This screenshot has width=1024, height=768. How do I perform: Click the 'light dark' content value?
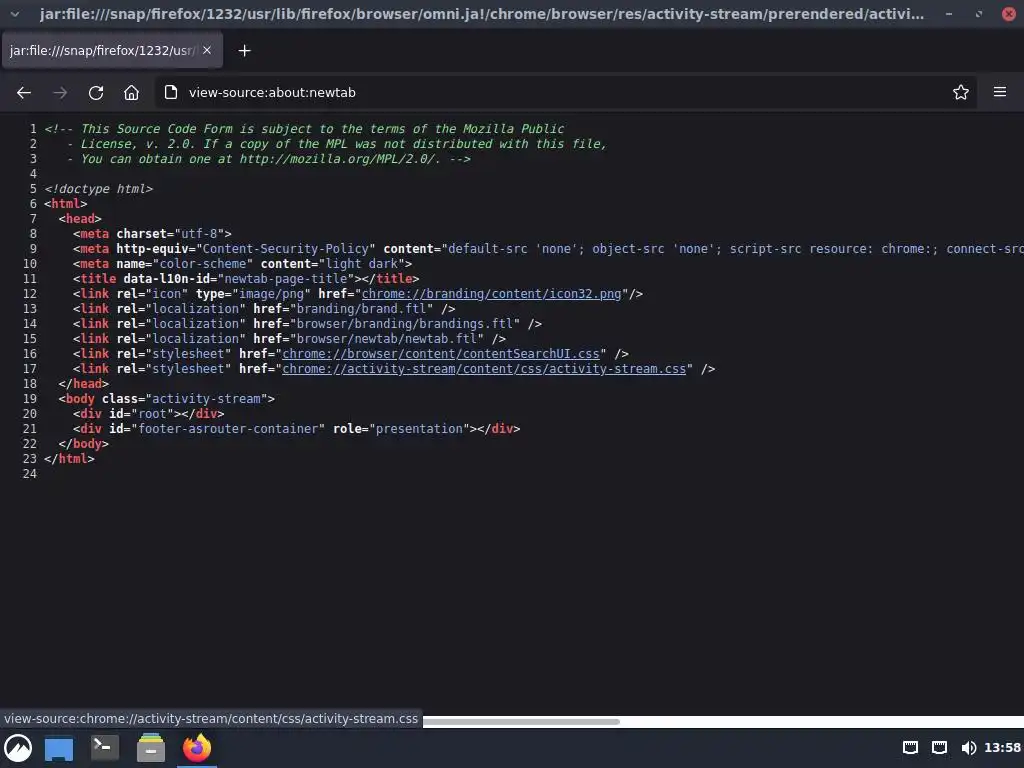click(x=362, y=264)
